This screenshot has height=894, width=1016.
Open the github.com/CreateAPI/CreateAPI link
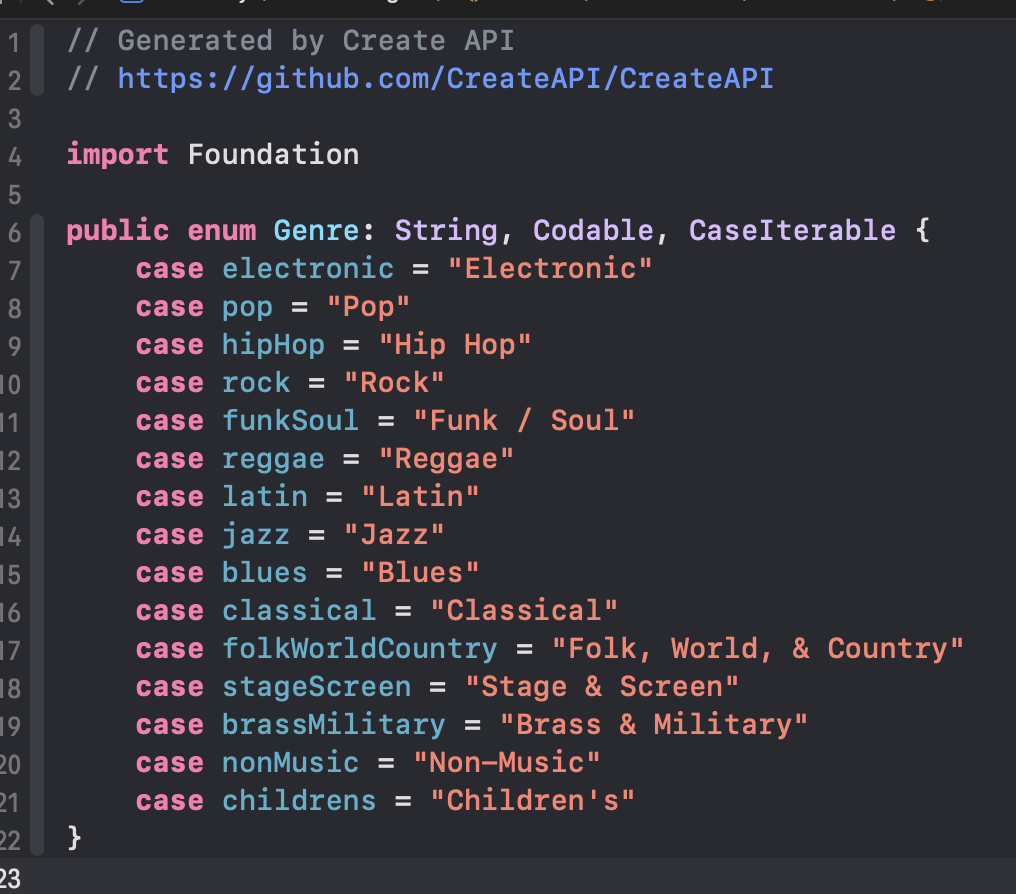coord(446,79)
